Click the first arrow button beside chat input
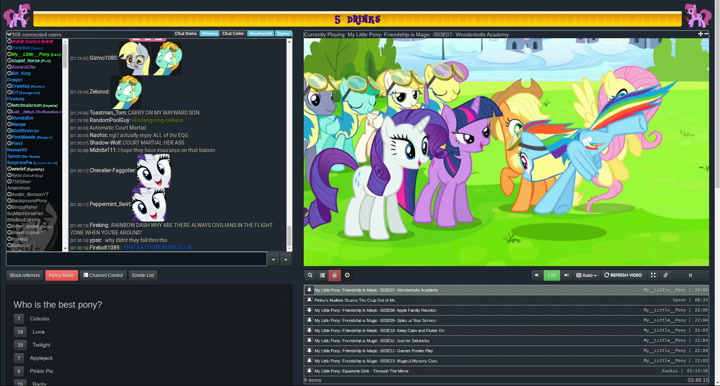 pos(273,259)
